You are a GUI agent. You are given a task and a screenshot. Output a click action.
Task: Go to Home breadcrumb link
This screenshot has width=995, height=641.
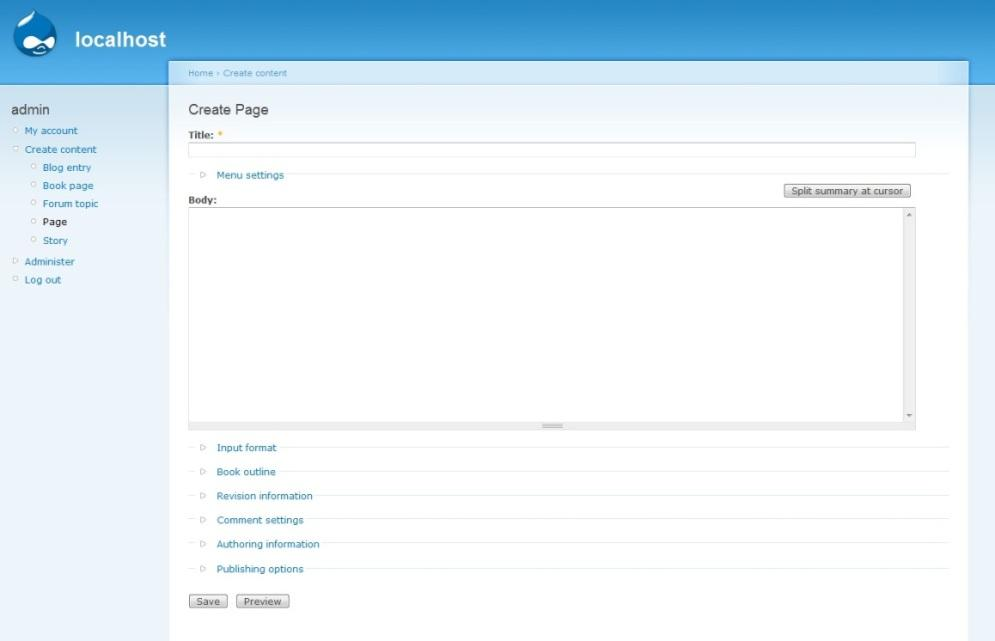coord(201,73)
